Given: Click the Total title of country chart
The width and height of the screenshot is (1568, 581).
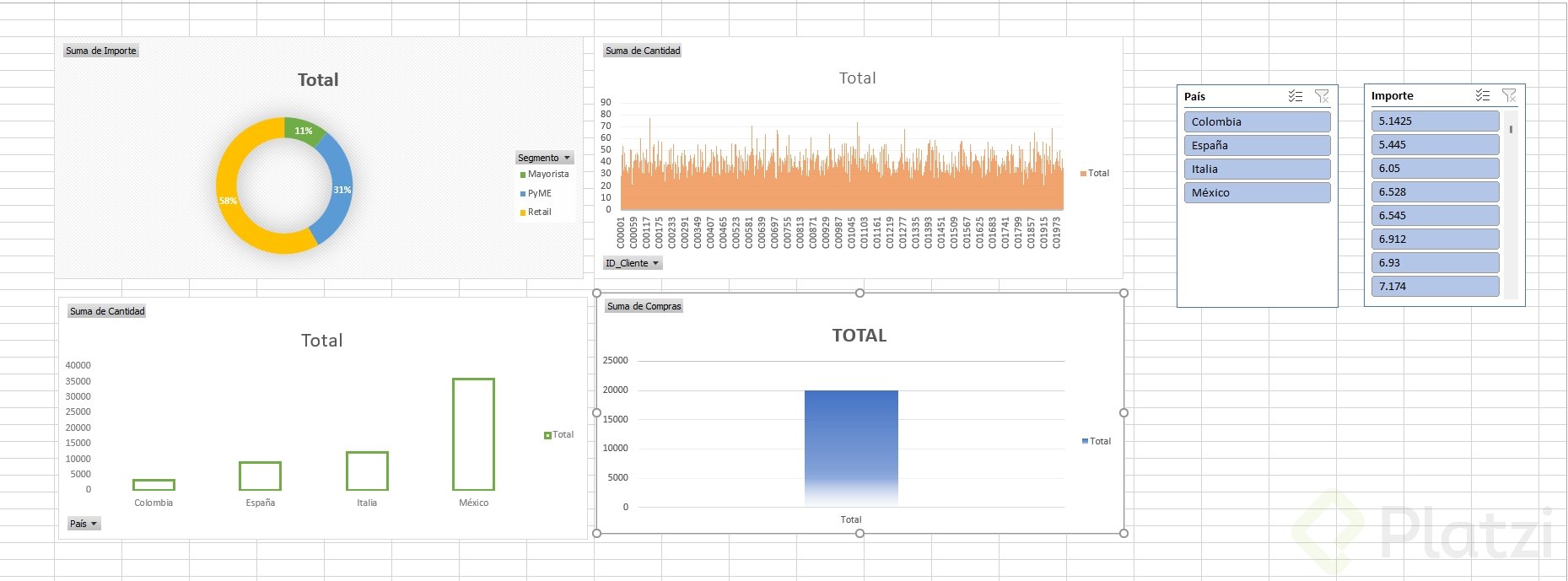Looking at the screenshot, I should click(x=322, y=341).
